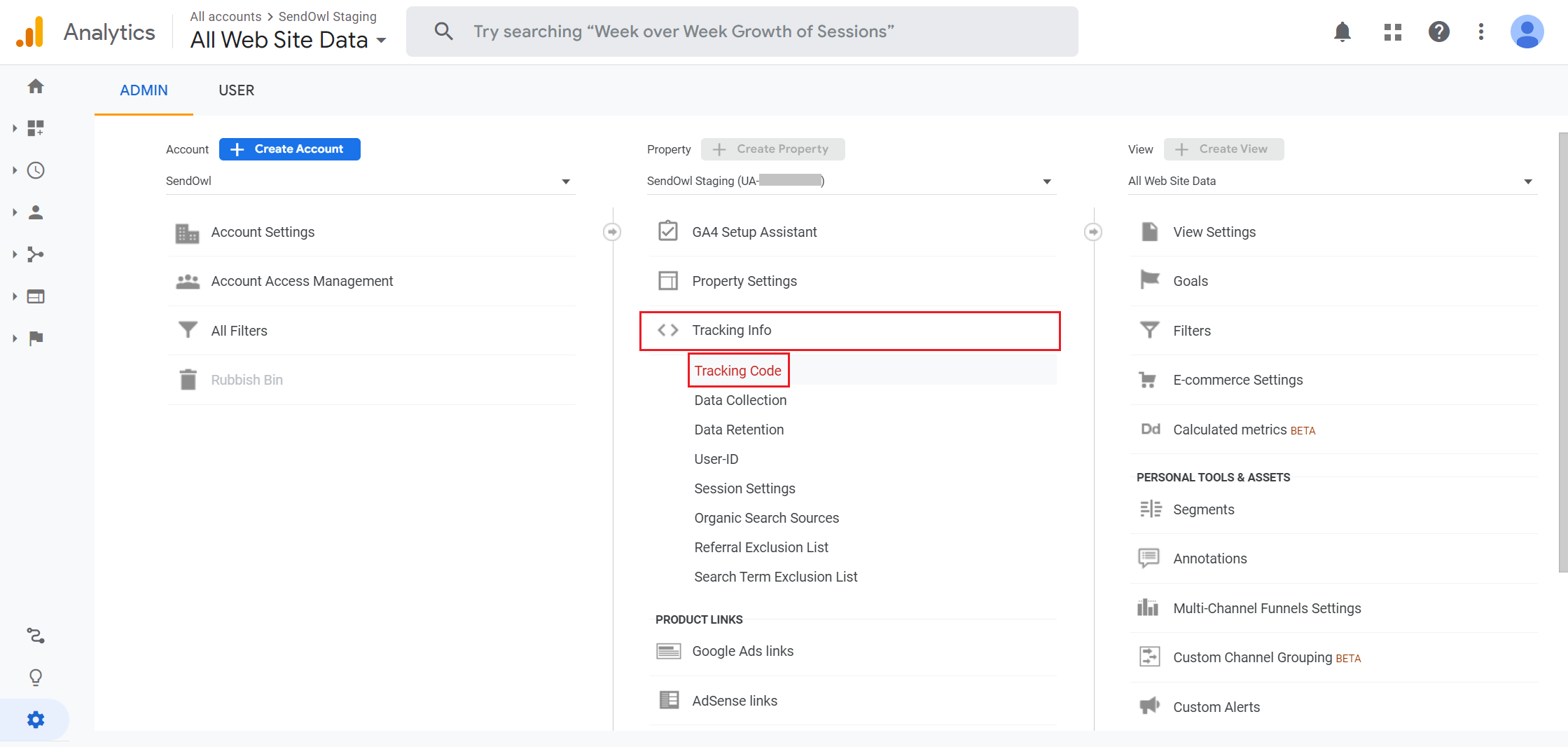The height and width of the screenshot is (747, 1568).
Task: Open the Discover lightbulb icon
Action: pos(36,677)
